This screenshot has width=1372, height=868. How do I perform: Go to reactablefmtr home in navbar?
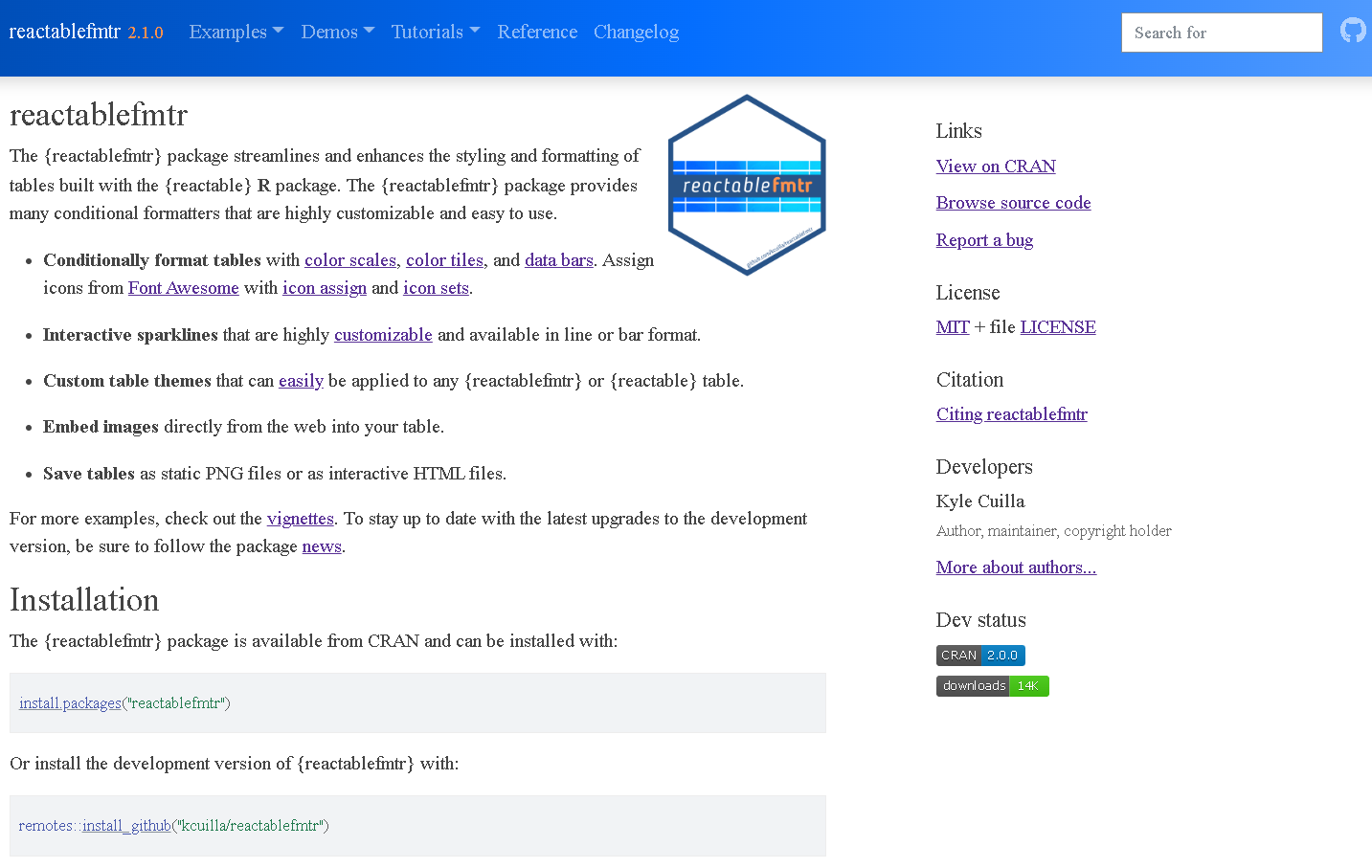coord(65,32)
